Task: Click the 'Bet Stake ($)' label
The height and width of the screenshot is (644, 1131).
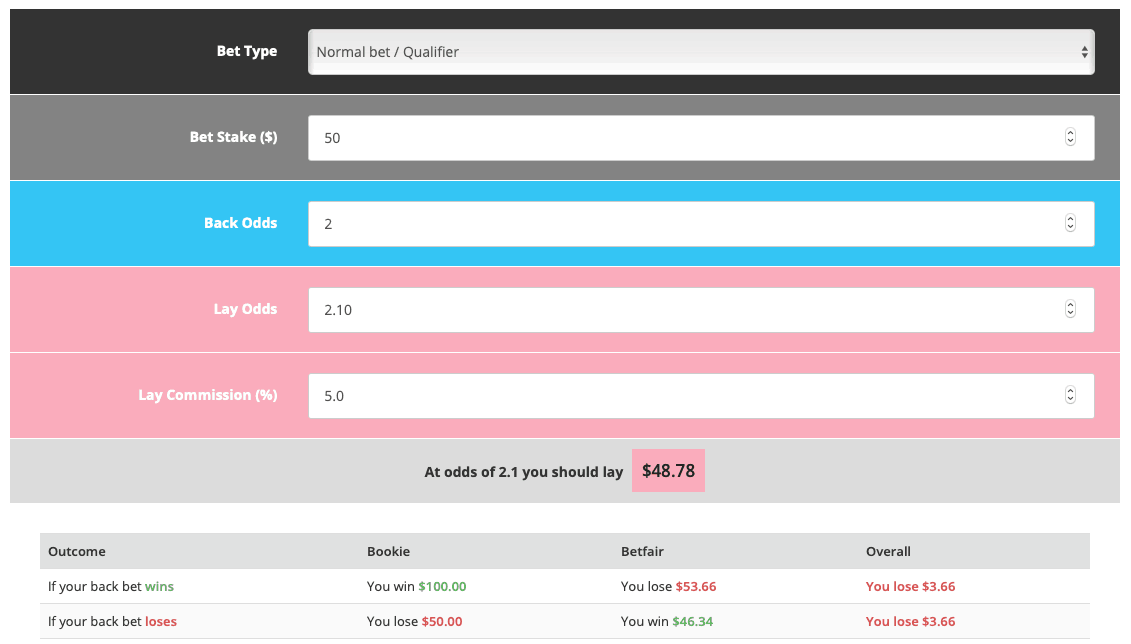Action: click(x=233, y=137)
